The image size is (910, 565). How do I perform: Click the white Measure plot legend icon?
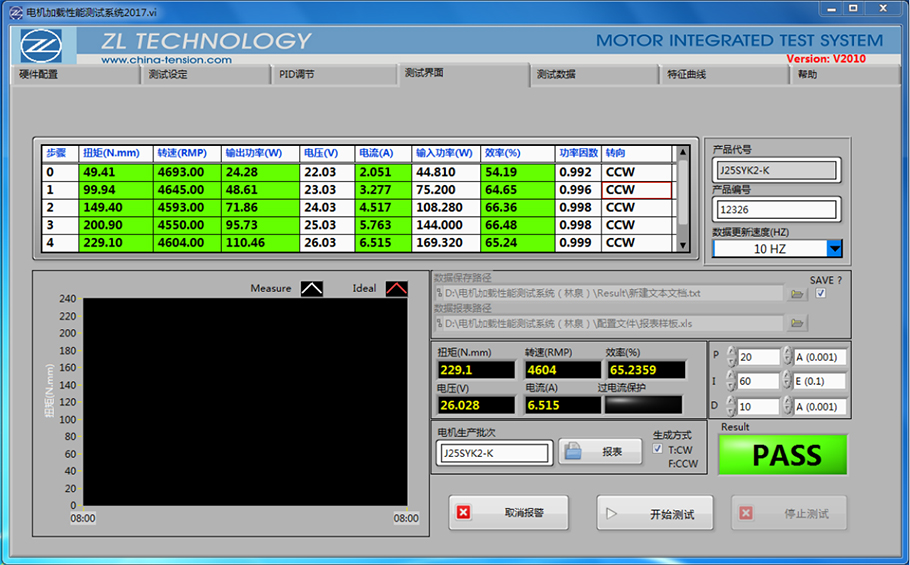[312, 288]
